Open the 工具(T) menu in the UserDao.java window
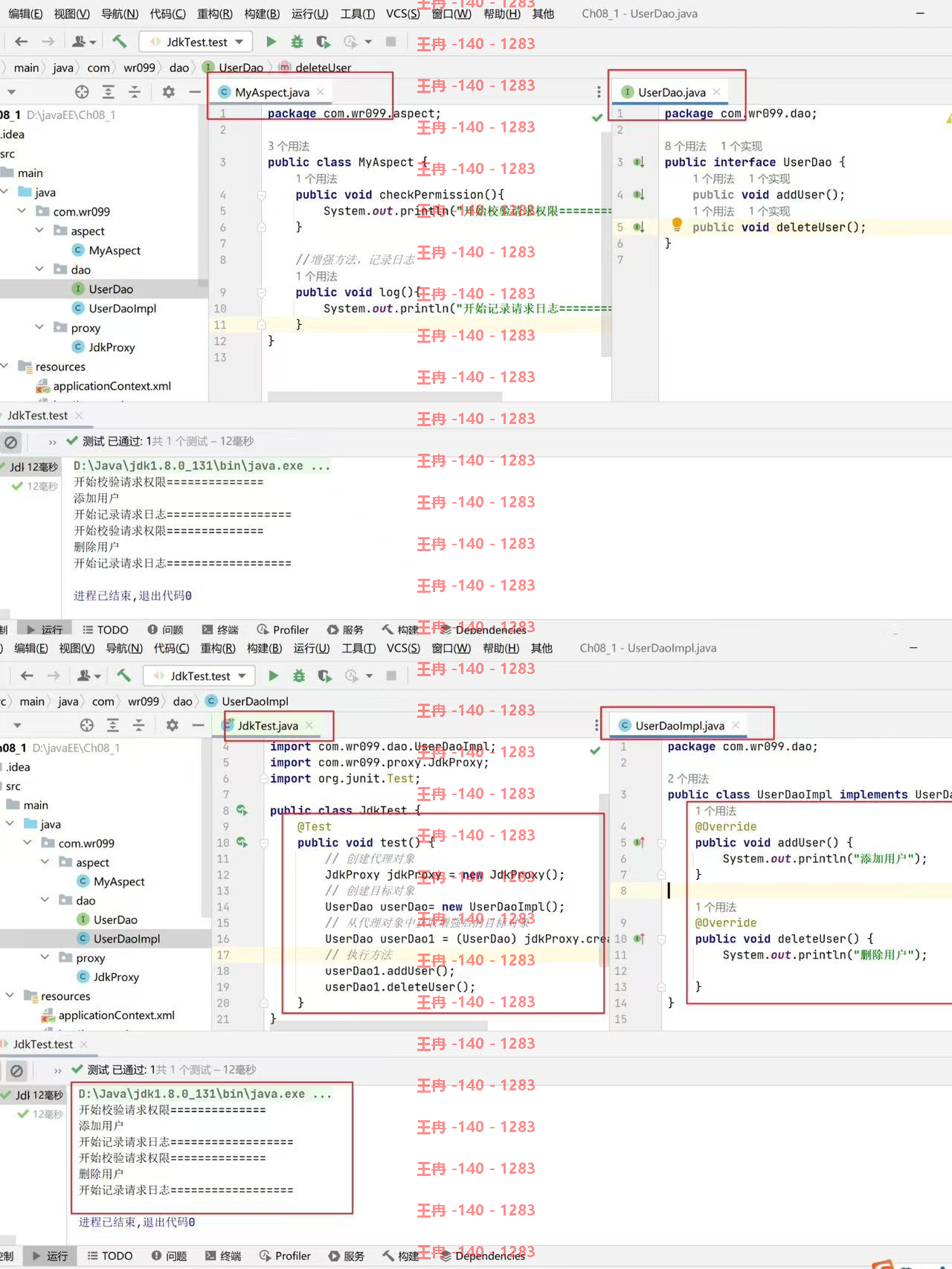The image size is (952, 1269). pyautogui.click(x=358, y=13)
